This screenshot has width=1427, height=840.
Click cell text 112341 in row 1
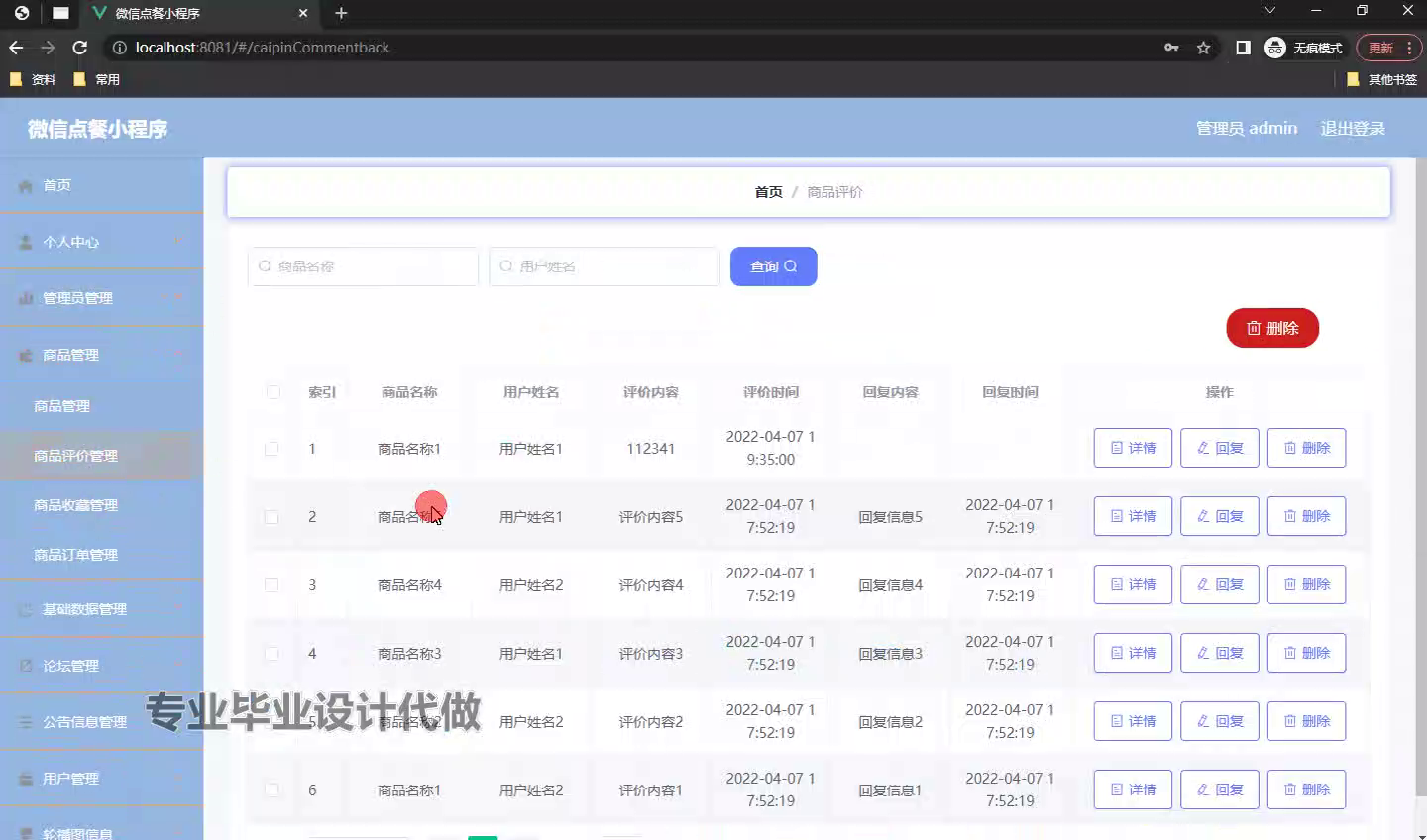pos(651,449)
